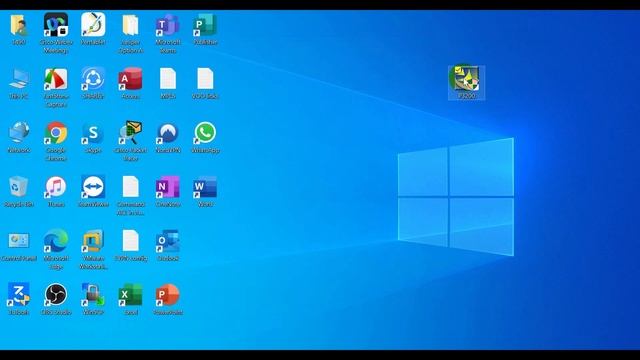
Task: Select the WinSCP shortcut icon
Action: coord(93,295)
